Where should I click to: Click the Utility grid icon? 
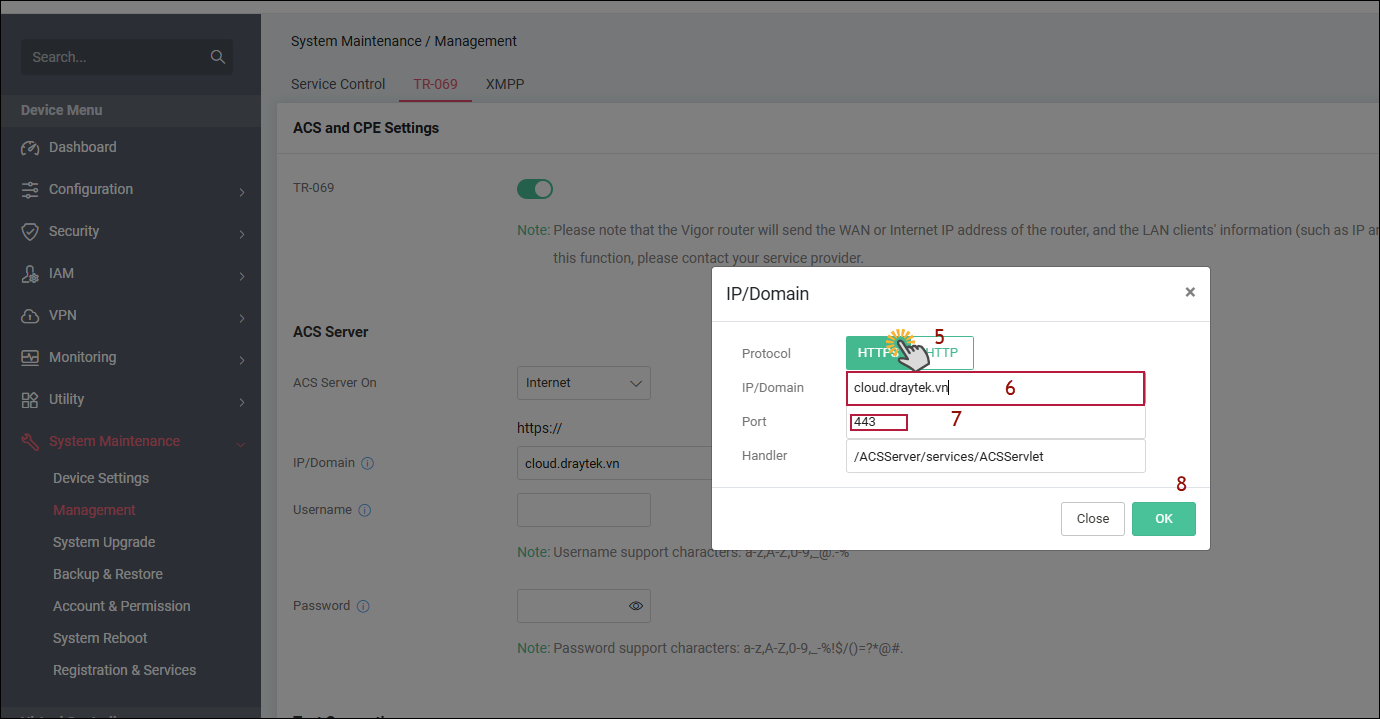pyautogui.click(x=30, y=400)
